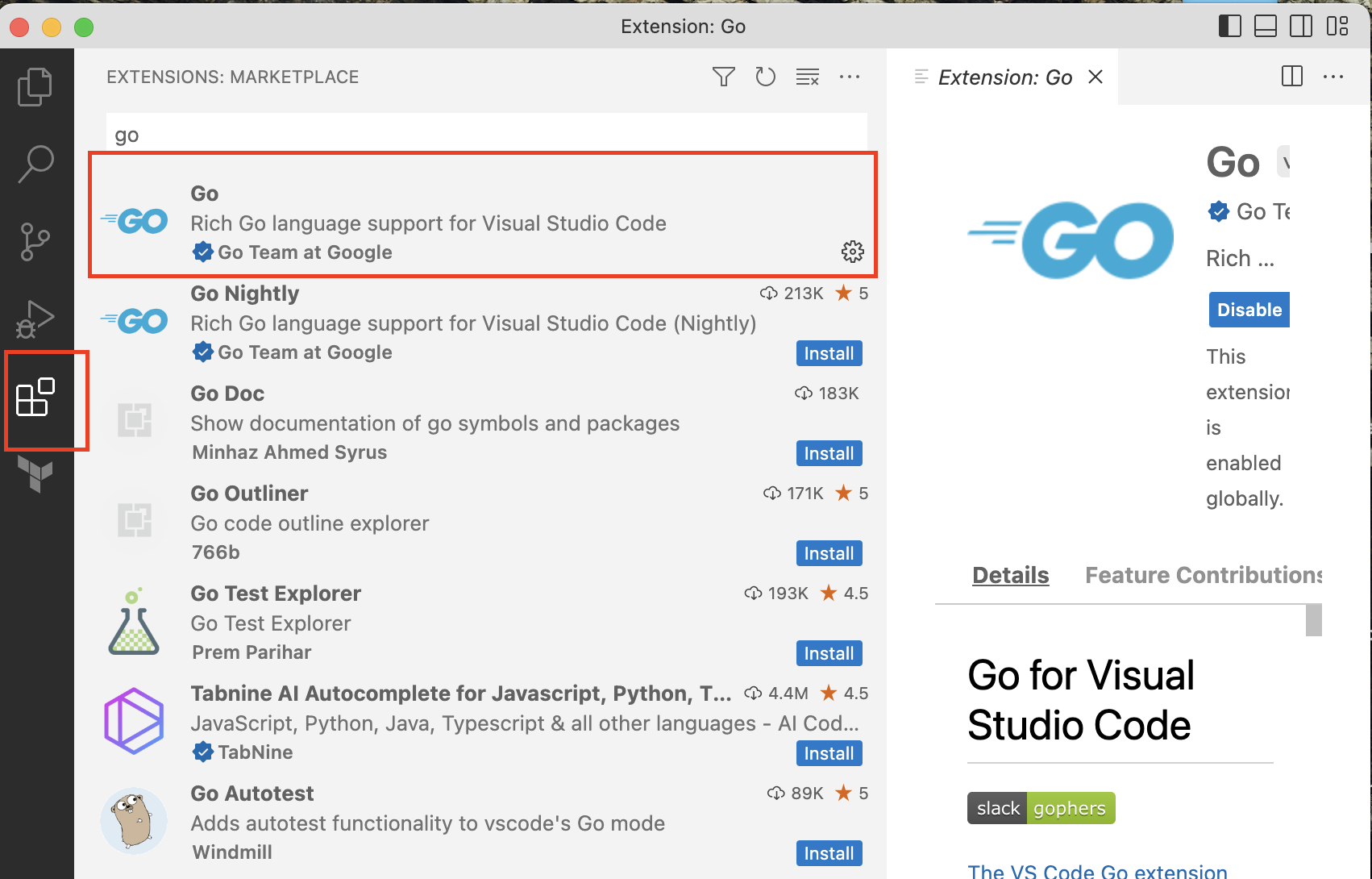Customize layout from title bar
Screen dimensions: 1372x879
point(1337,26)
